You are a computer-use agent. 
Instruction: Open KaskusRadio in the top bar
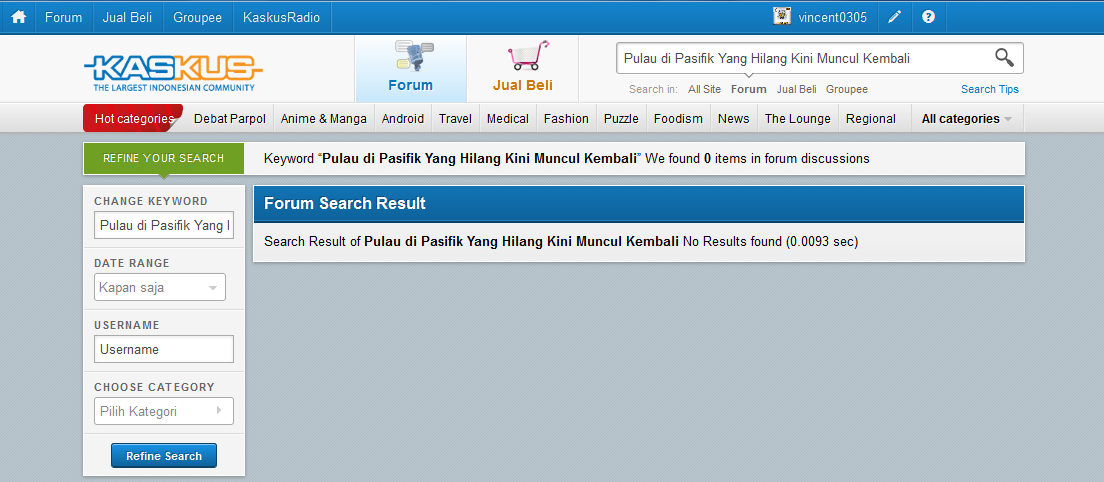(x=282, y=18)
